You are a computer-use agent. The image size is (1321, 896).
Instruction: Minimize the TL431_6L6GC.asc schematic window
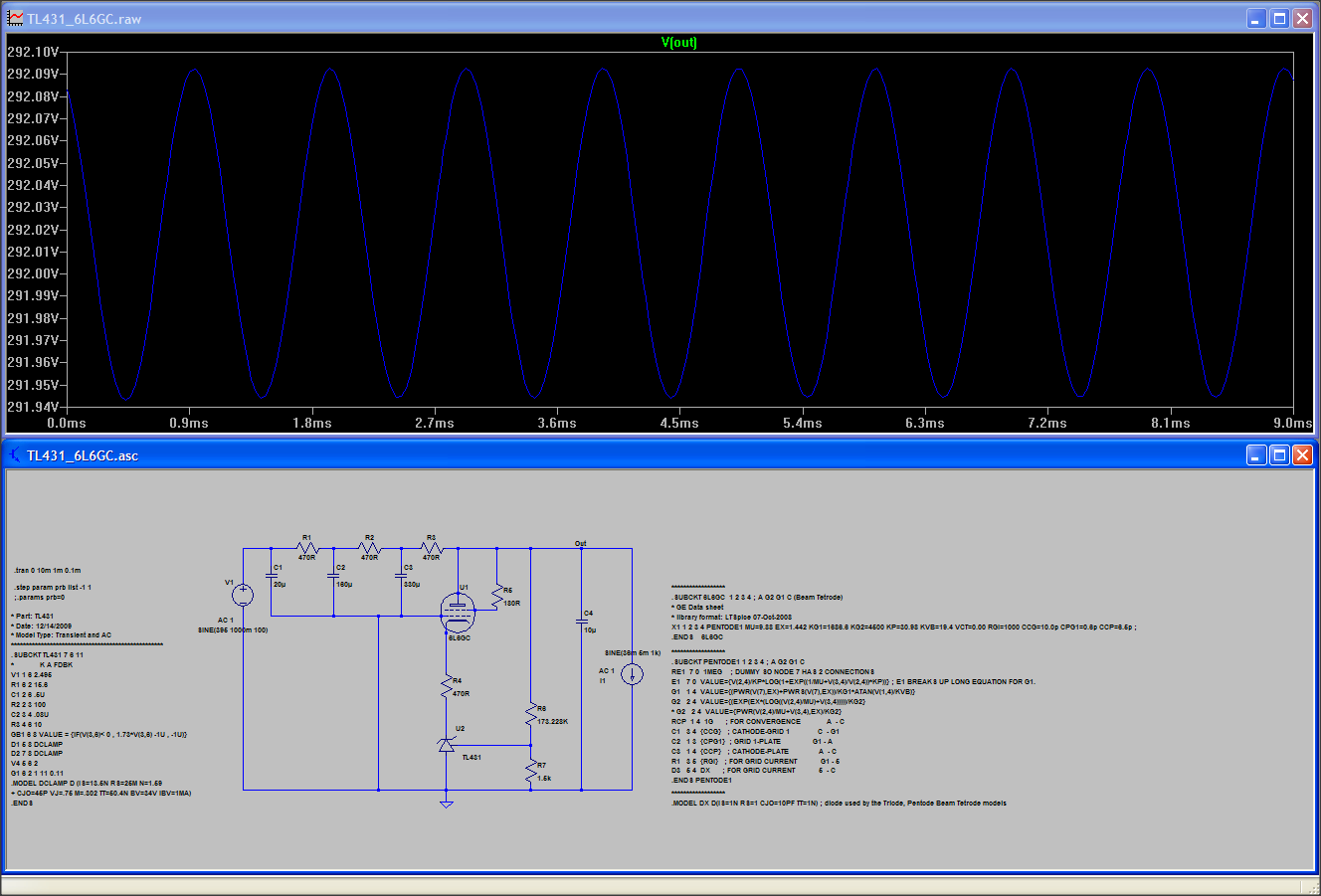click(1256, 455)
